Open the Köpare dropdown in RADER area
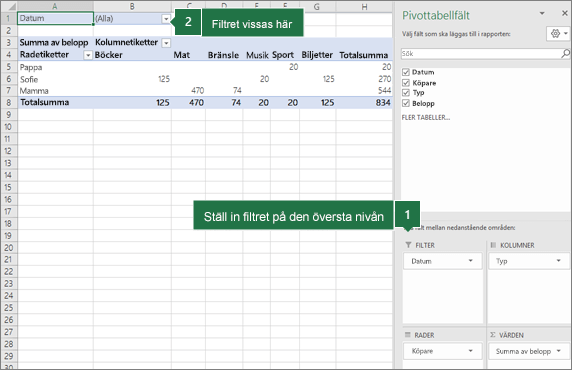 coord(470,351)
